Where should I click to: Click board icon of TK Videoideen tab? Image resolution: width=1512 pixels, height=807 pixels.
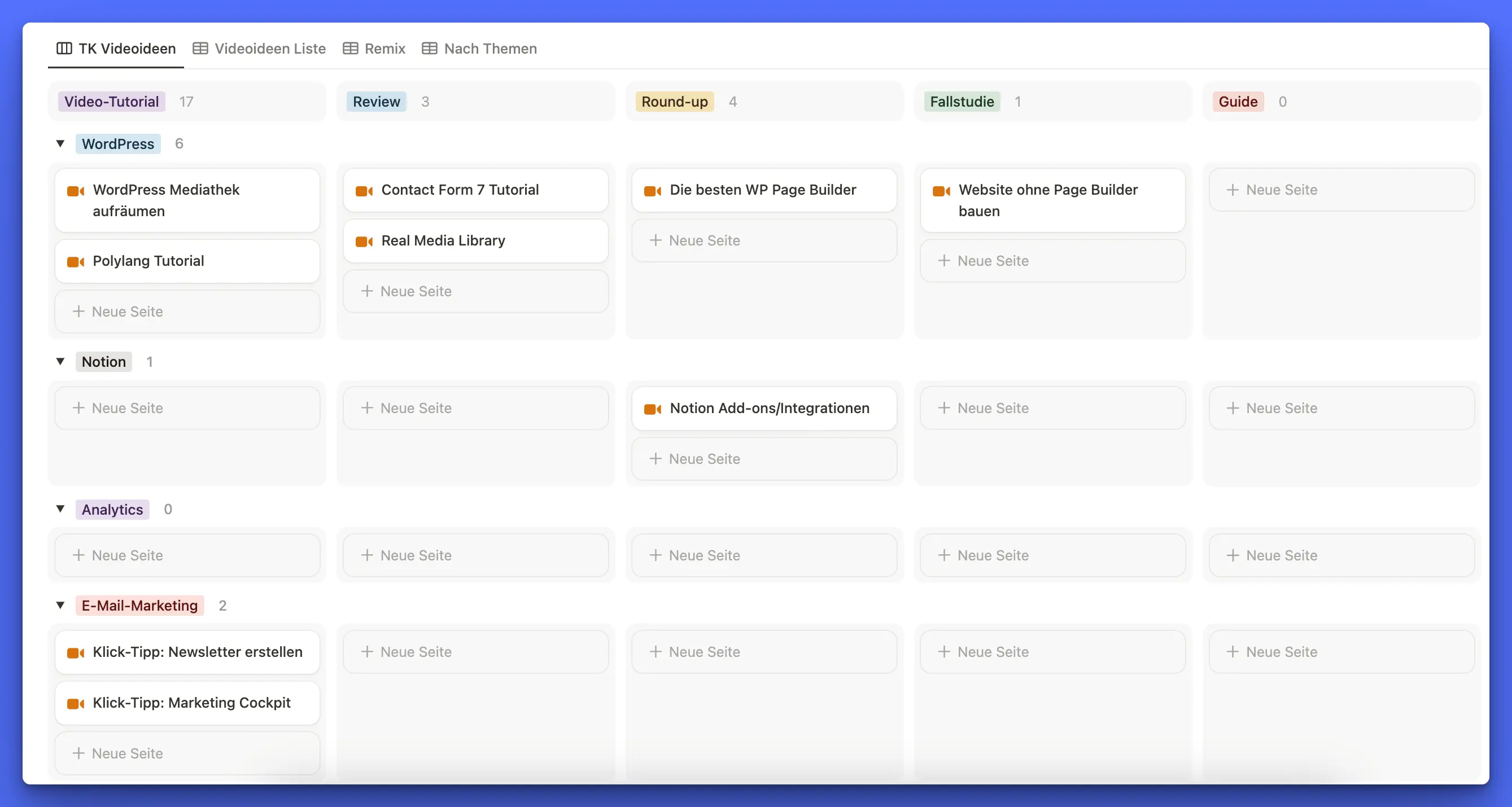point(64,48)
